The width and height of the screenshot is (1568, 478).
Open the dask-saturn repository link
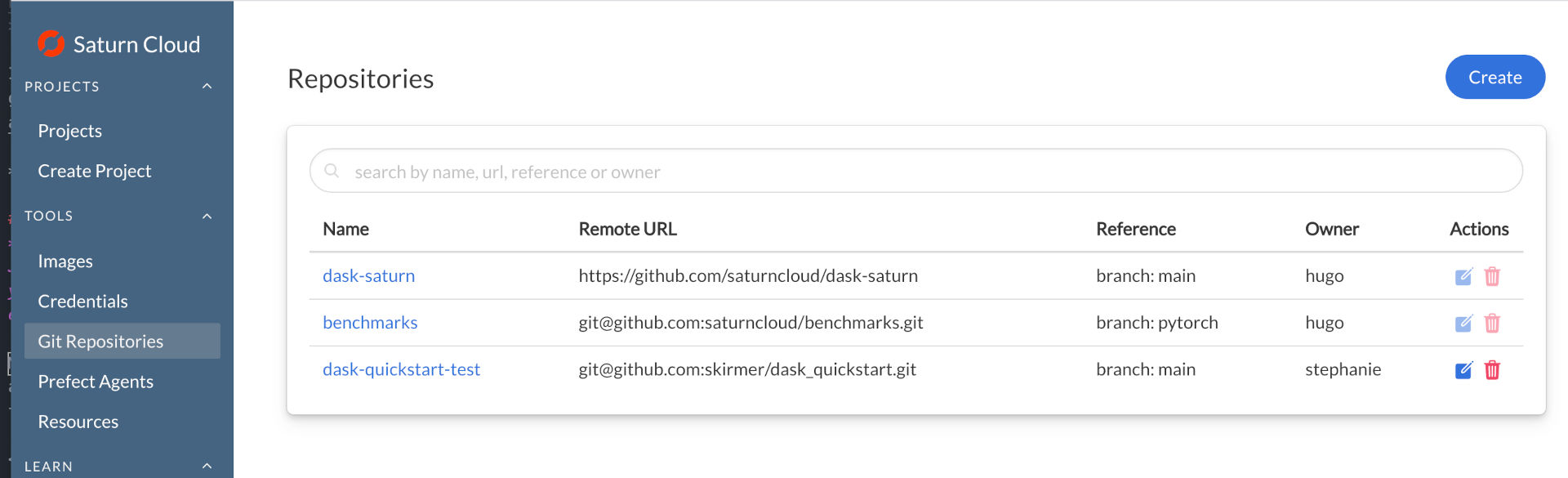(368, 276)
